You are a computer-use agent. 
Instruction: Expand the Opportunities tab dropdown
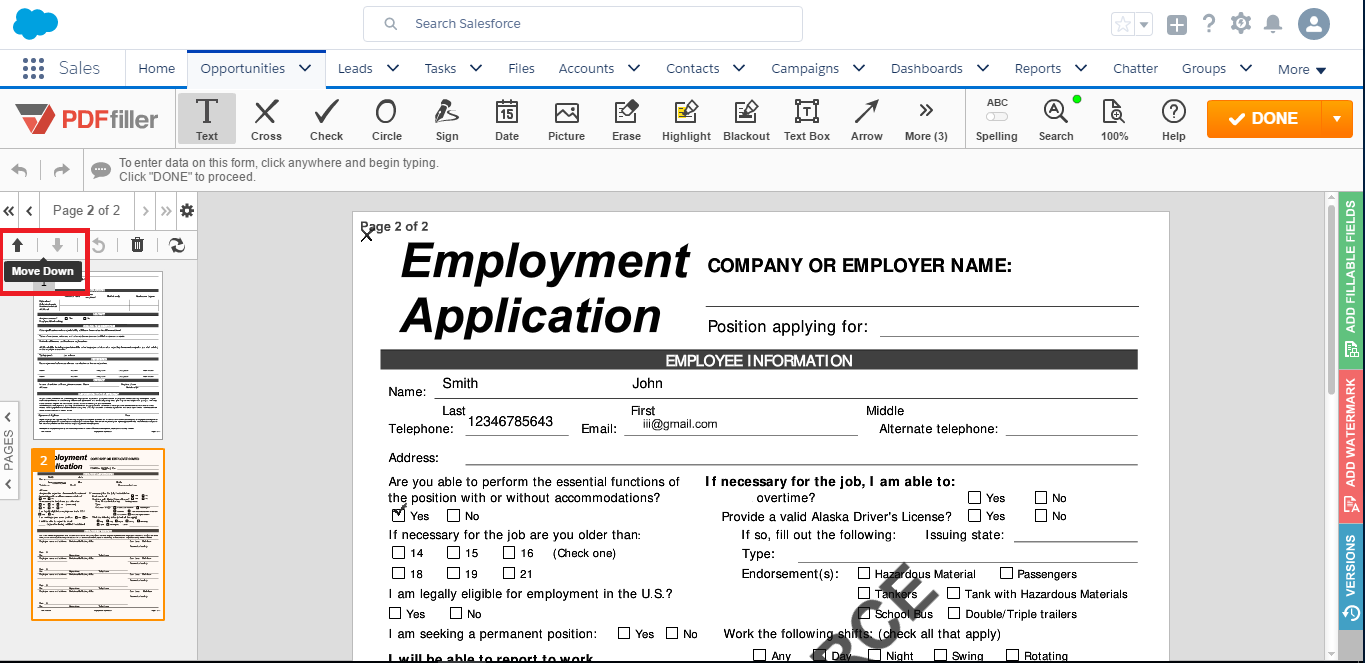click(x=305, y=68)
